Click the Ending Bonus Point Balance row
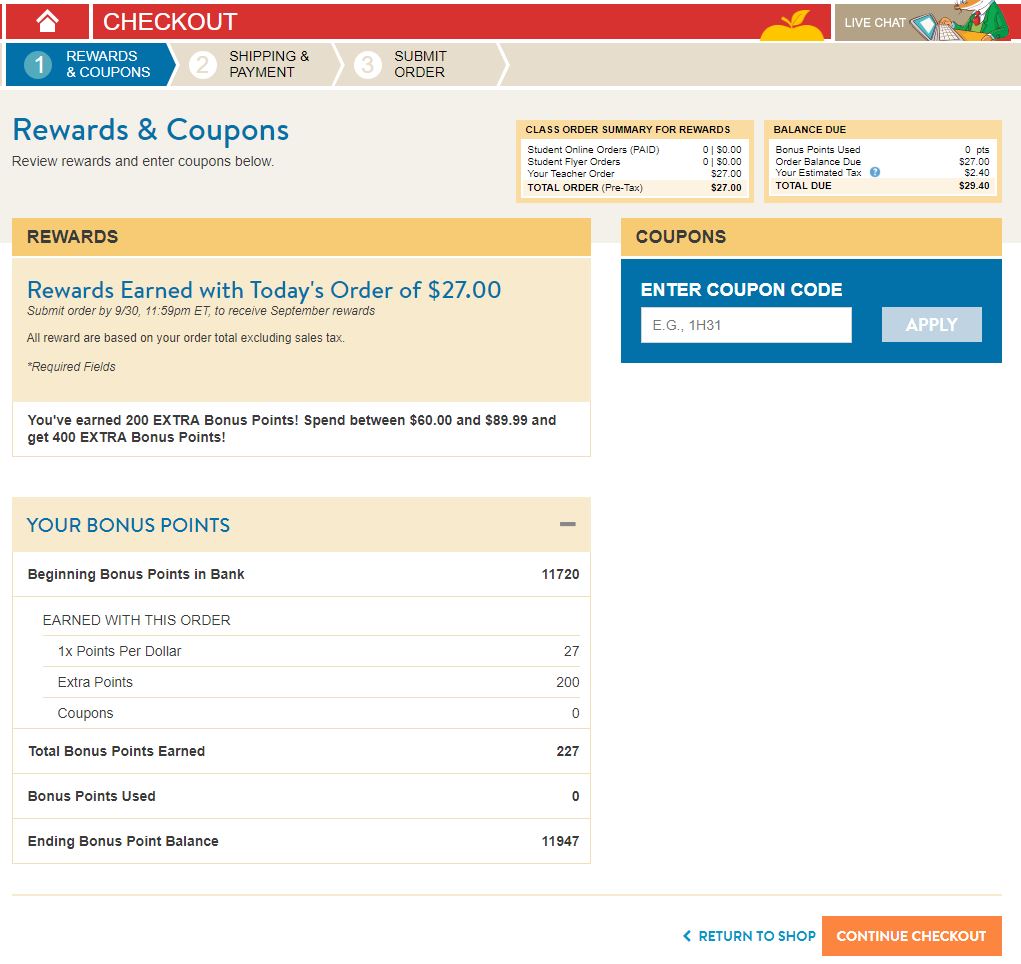The image size is (1021, 964). click(x=301, y=841)
